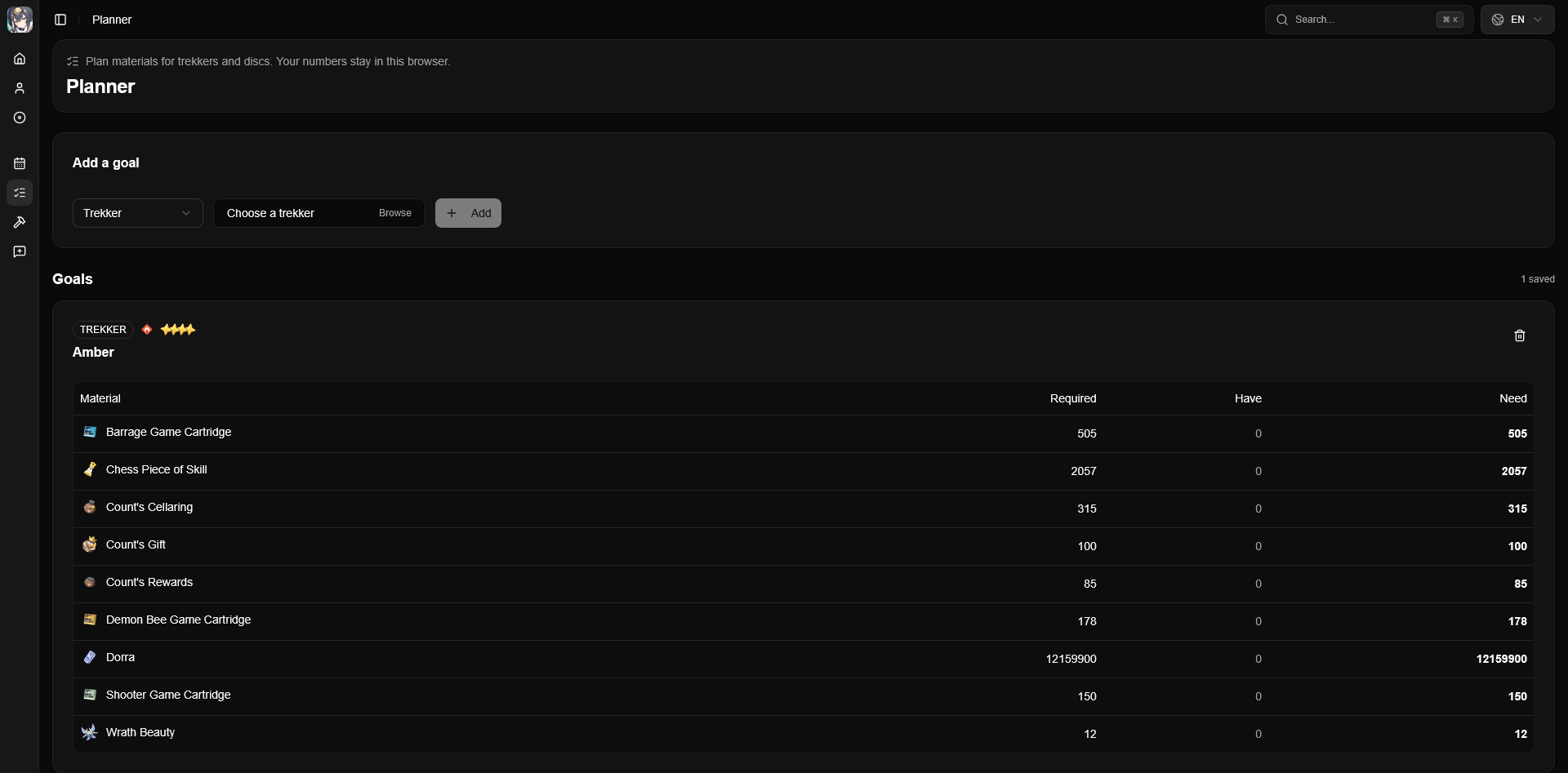Open the feedback message icon in sidebar
The image size is (1568, 773).
tap(20, 251)
